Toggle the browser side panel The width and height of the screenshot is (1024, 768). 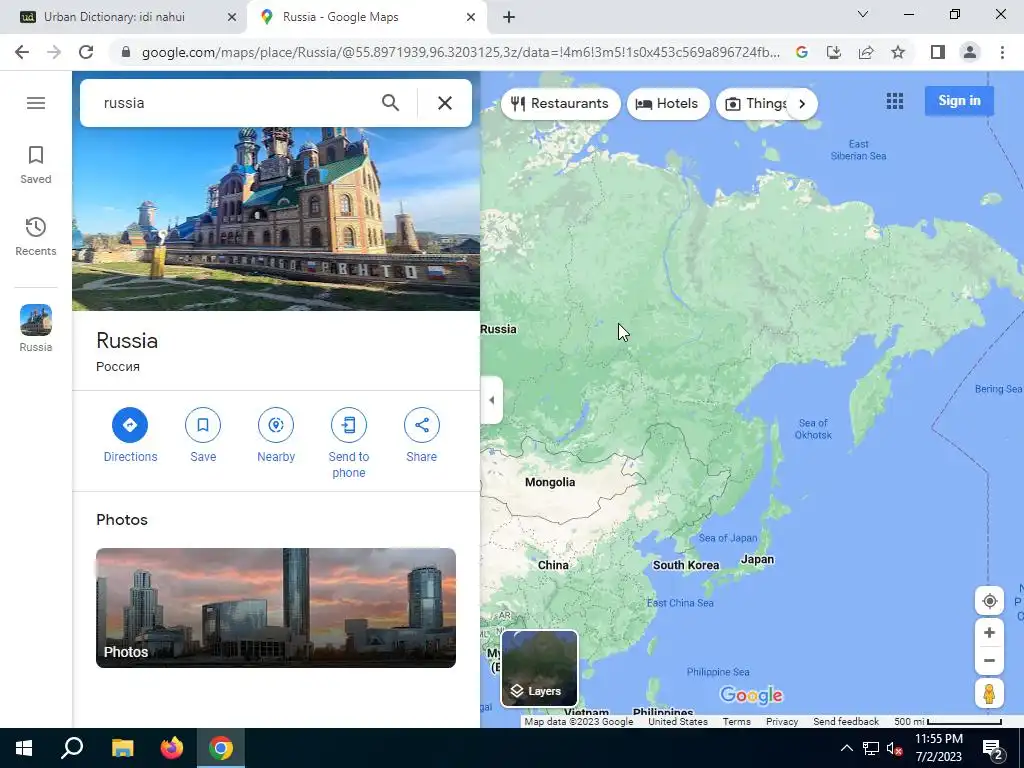(x=938, y=52)
